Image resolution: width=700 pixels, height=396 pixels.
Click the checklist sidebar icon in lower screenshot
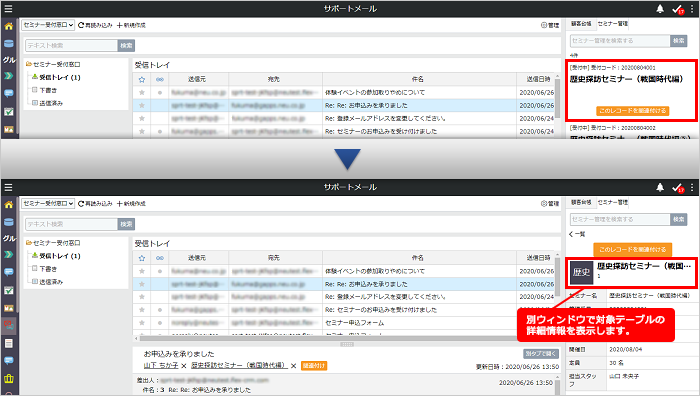[8, 290]
